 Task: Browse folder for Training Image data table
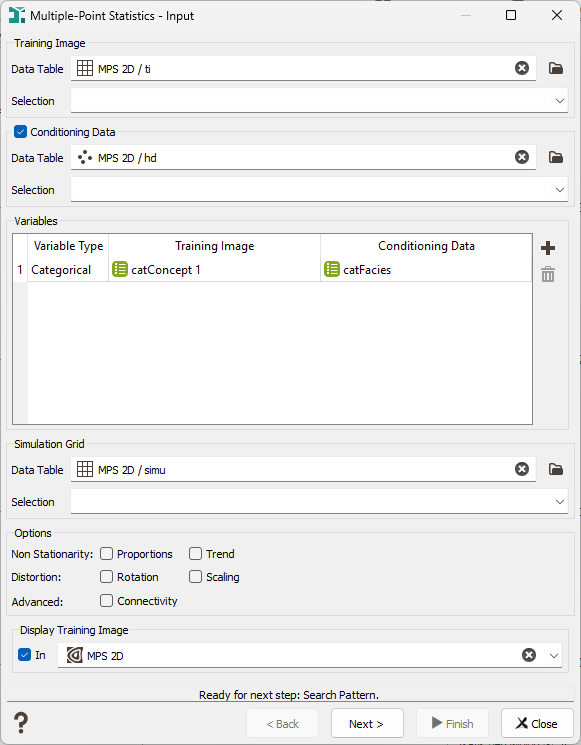(556, 68)
